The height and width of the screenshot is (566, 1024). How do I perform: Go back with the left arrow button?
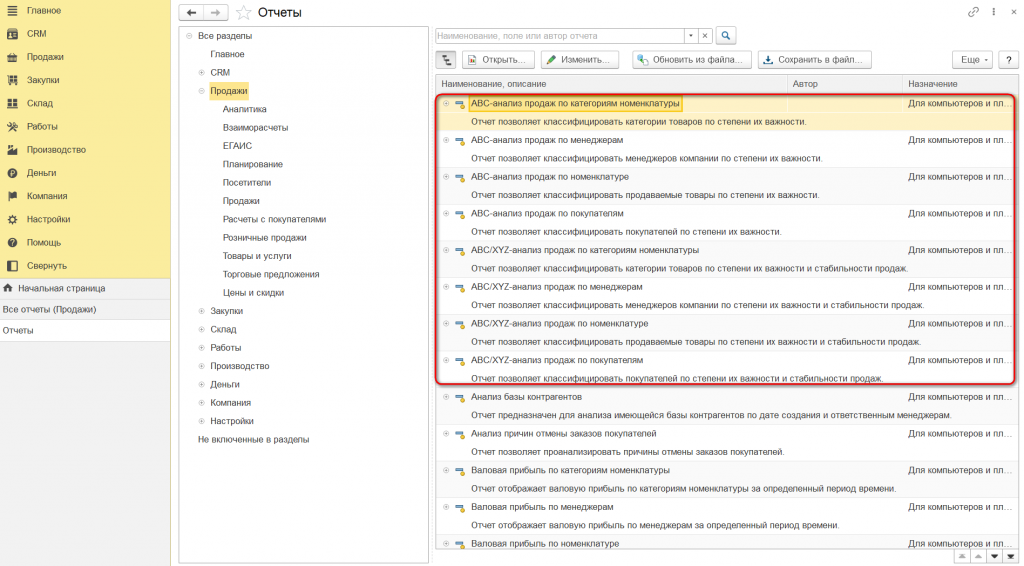pos(191,12)
